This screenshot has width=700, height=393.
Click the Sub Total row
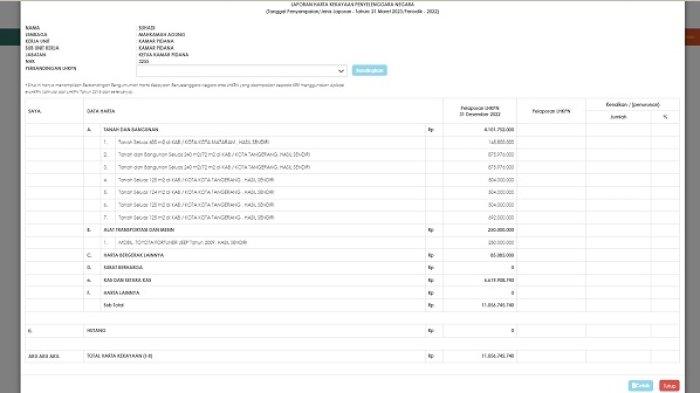[353, 305]
